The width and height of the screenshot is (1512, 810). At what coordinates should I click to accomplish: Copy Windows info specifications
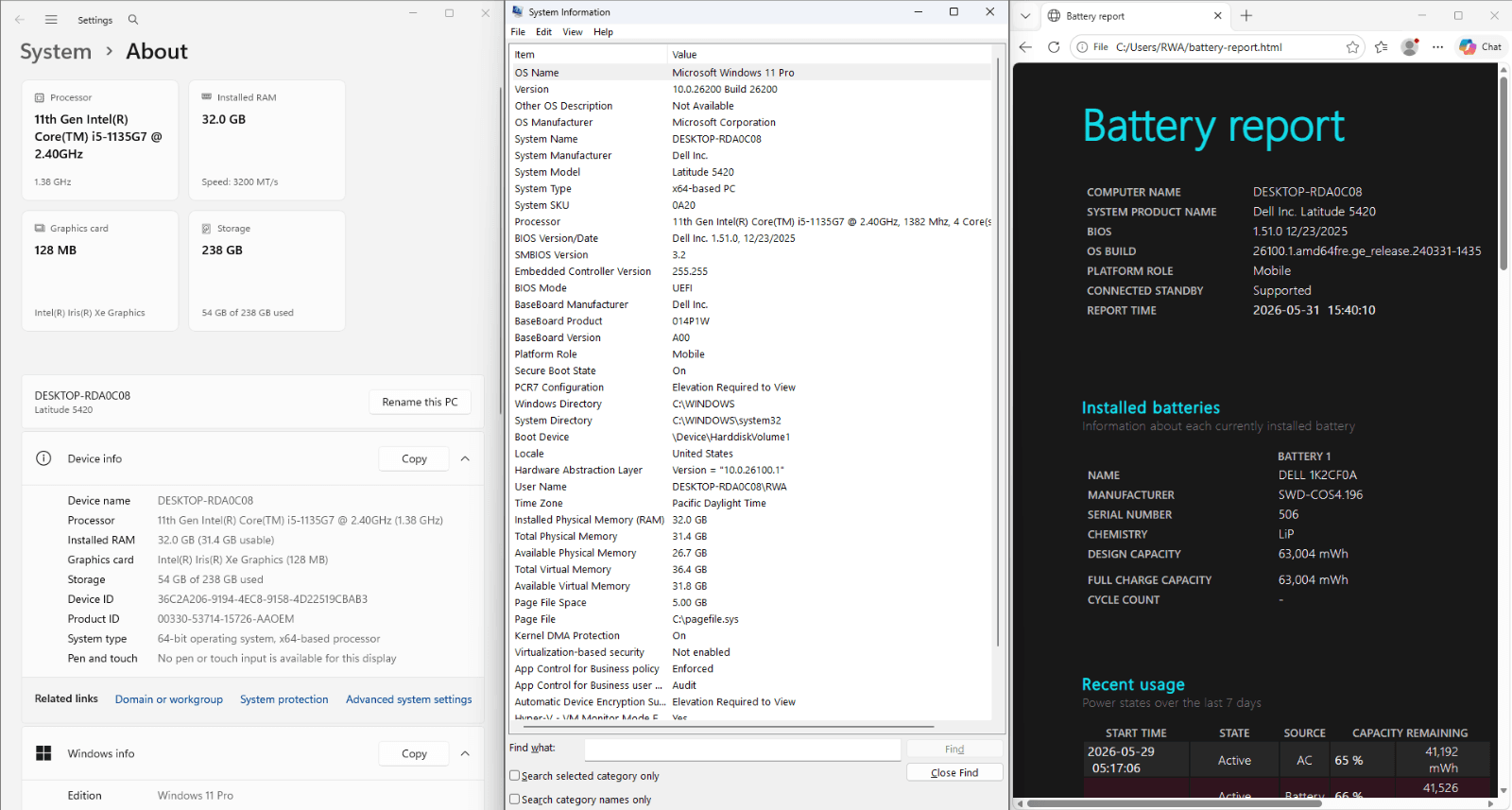coord(414,753)
